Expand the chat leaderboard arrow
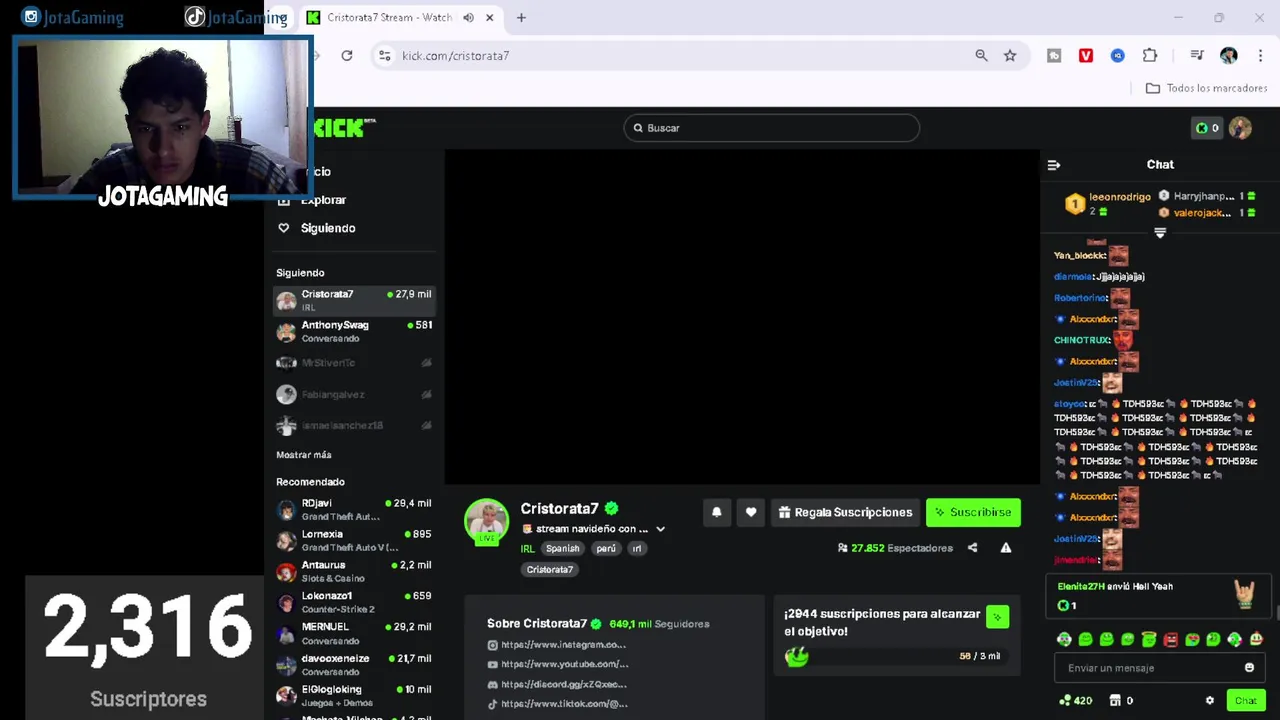This screenshot has width=1280, height=720. [1160, 232]
